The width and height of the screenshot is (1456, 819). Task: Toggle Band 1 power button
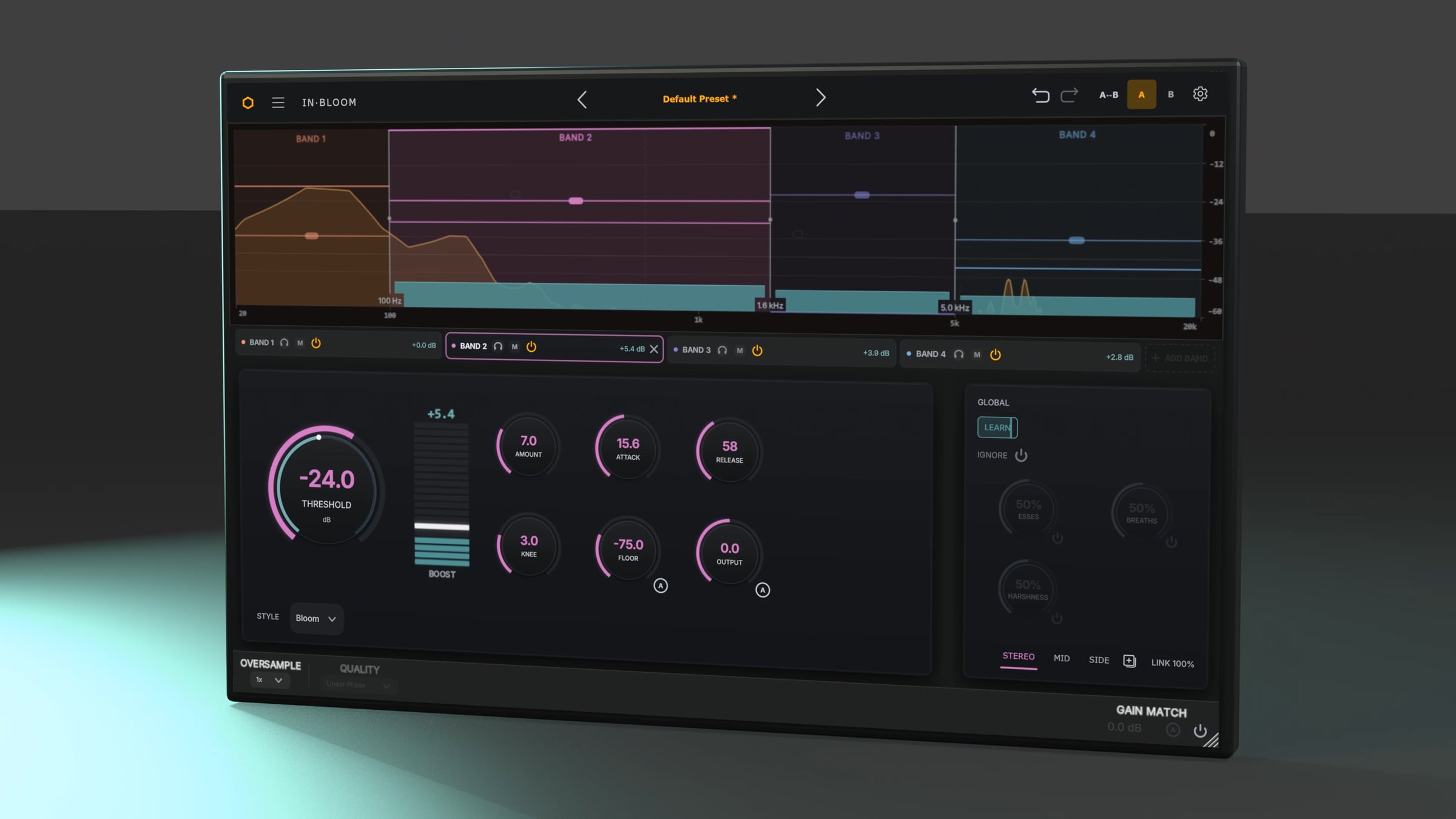316,343
